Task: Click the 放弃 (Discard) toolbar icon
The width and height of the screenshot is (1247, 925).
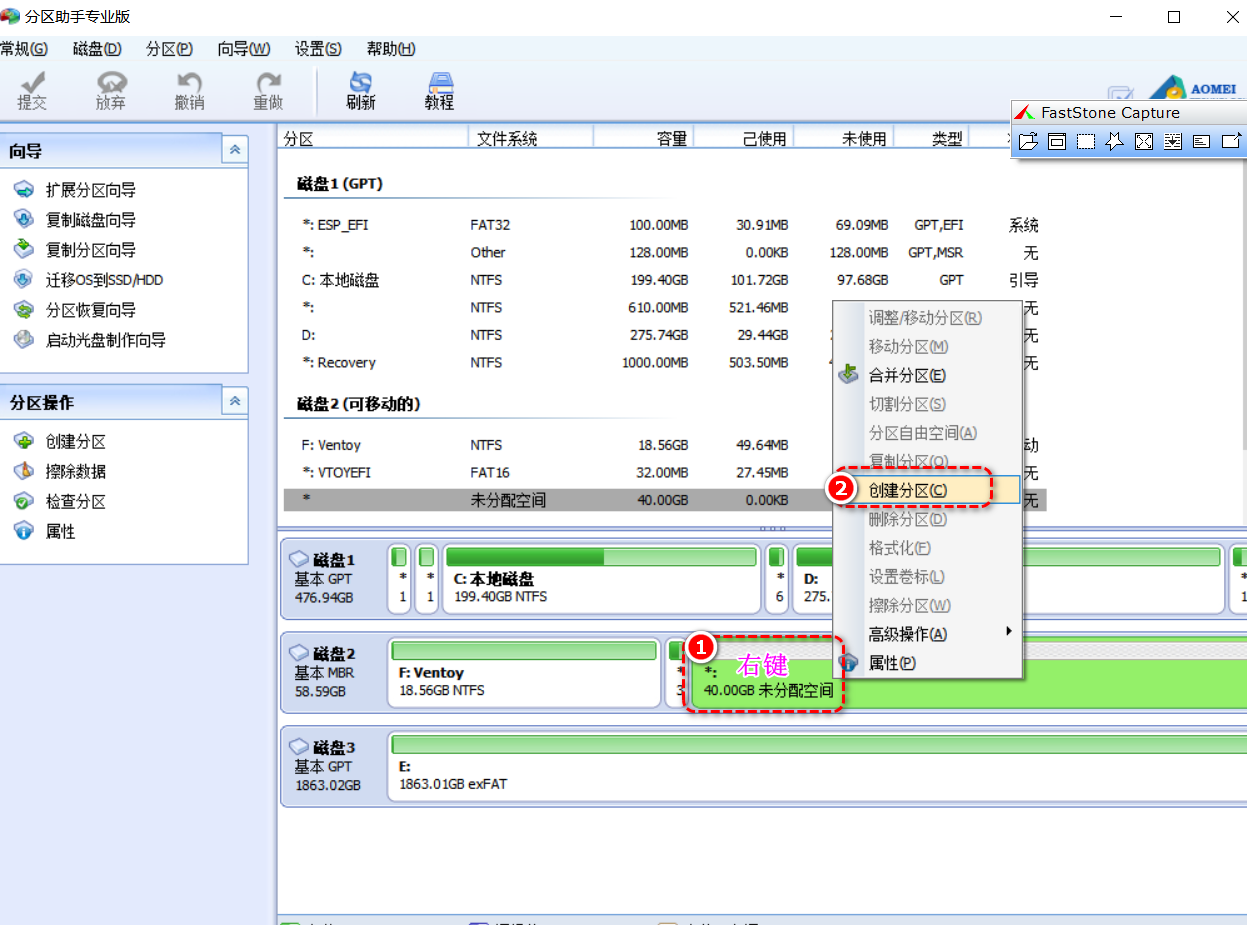Action: click(110, 91)
